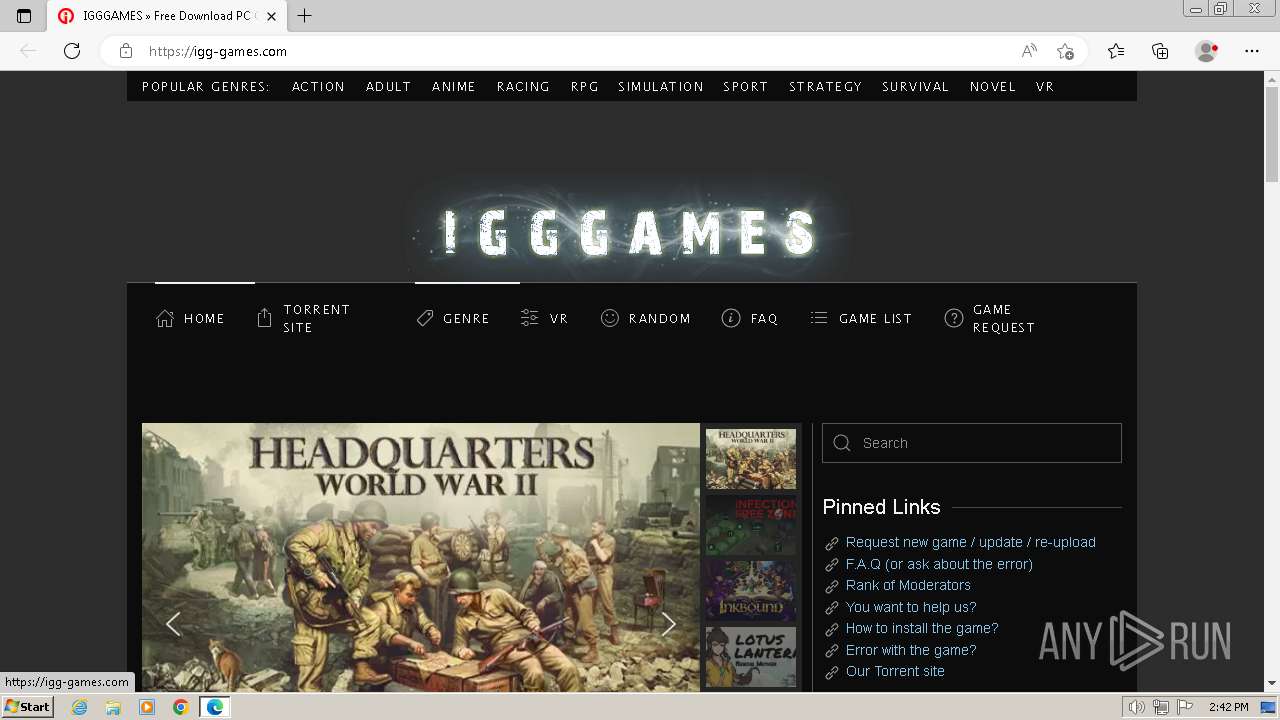Click the site Search input field
1280x720 pixels.
click(x=972, y=443)
